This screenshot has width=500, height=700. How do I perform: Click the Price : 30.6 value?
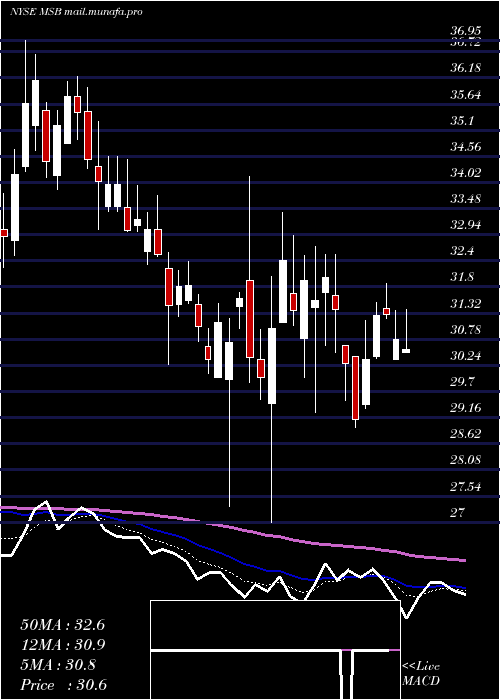63,685
